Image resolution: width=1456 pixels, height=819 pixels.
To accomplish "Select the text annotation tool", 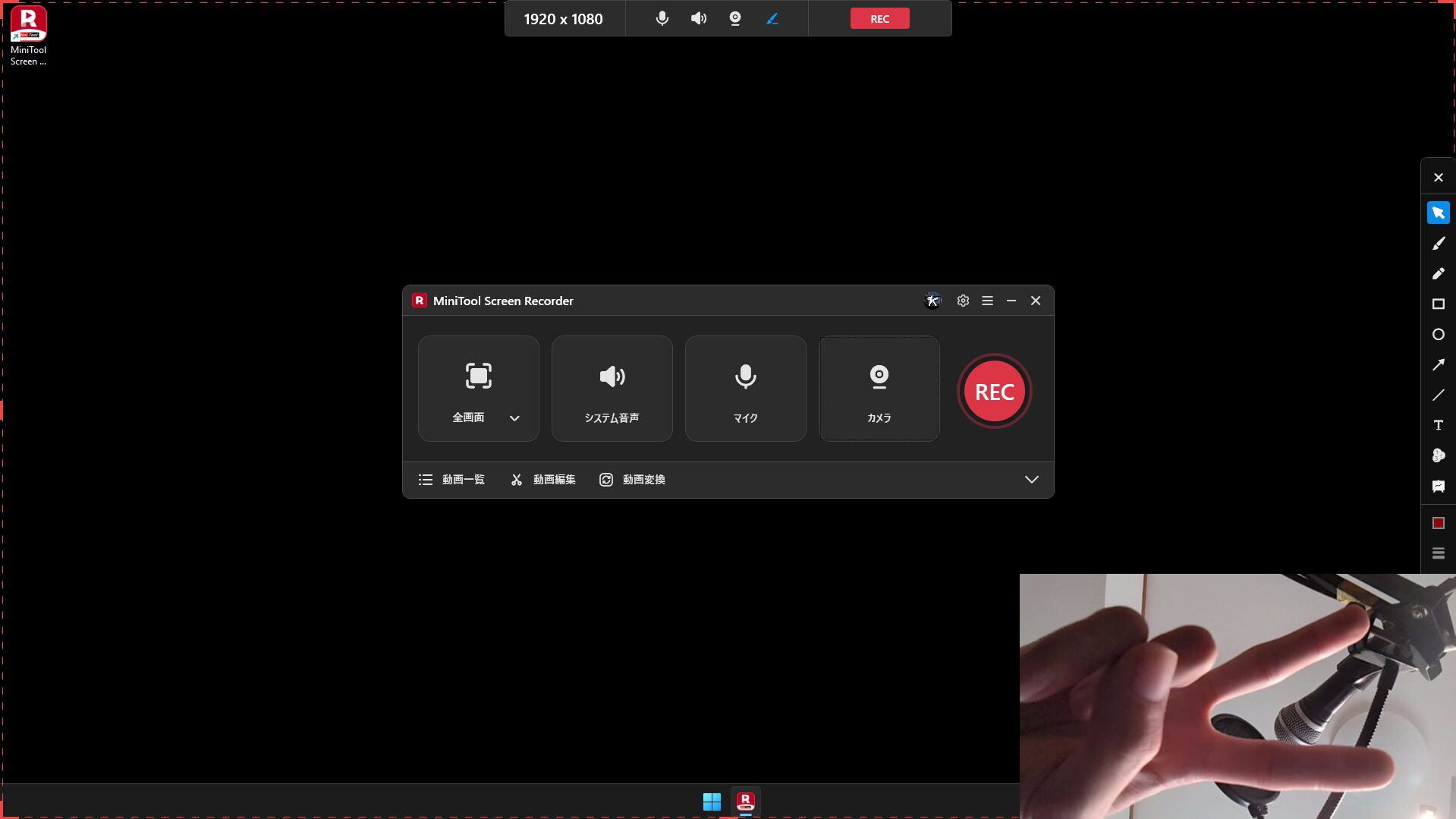I will (x=1438, y=426).
